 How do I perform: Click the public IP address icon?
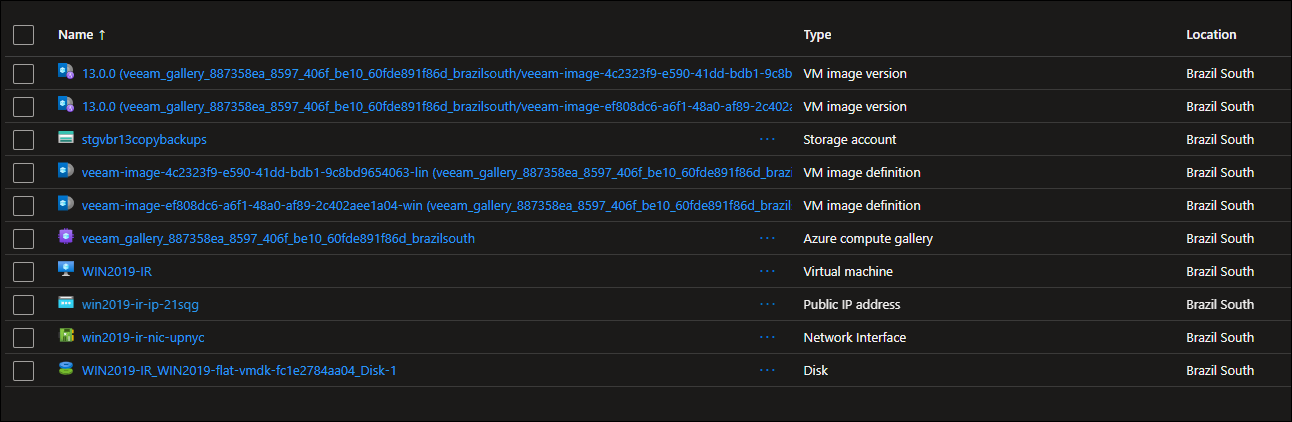[x=66, y=304]
